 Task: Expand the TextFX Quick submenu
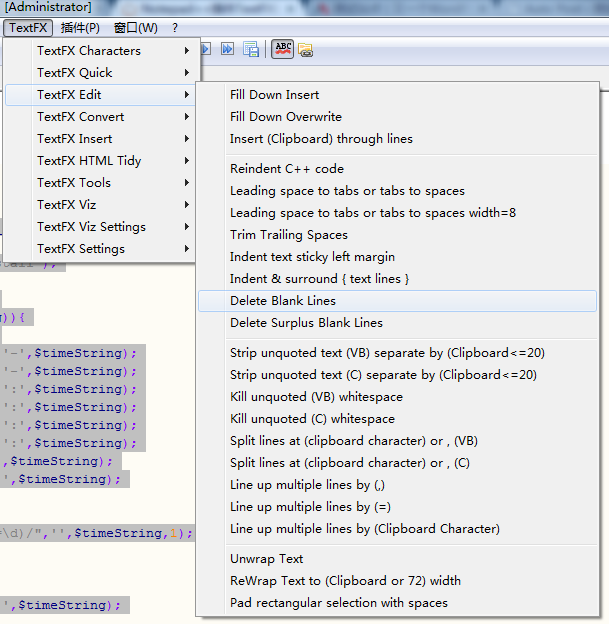click(x=100, y=73)
